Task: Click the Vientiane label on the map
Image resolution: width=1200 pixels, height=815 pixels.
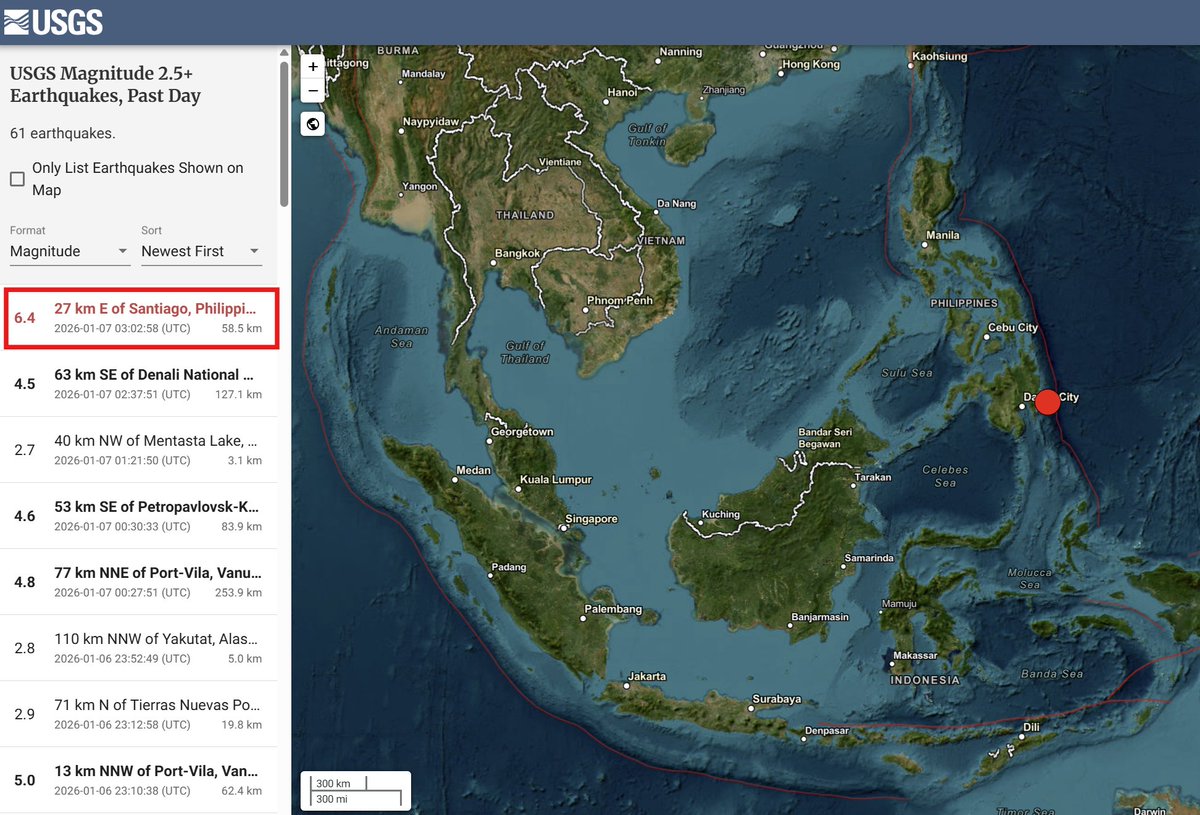Action: pos(559,162)
